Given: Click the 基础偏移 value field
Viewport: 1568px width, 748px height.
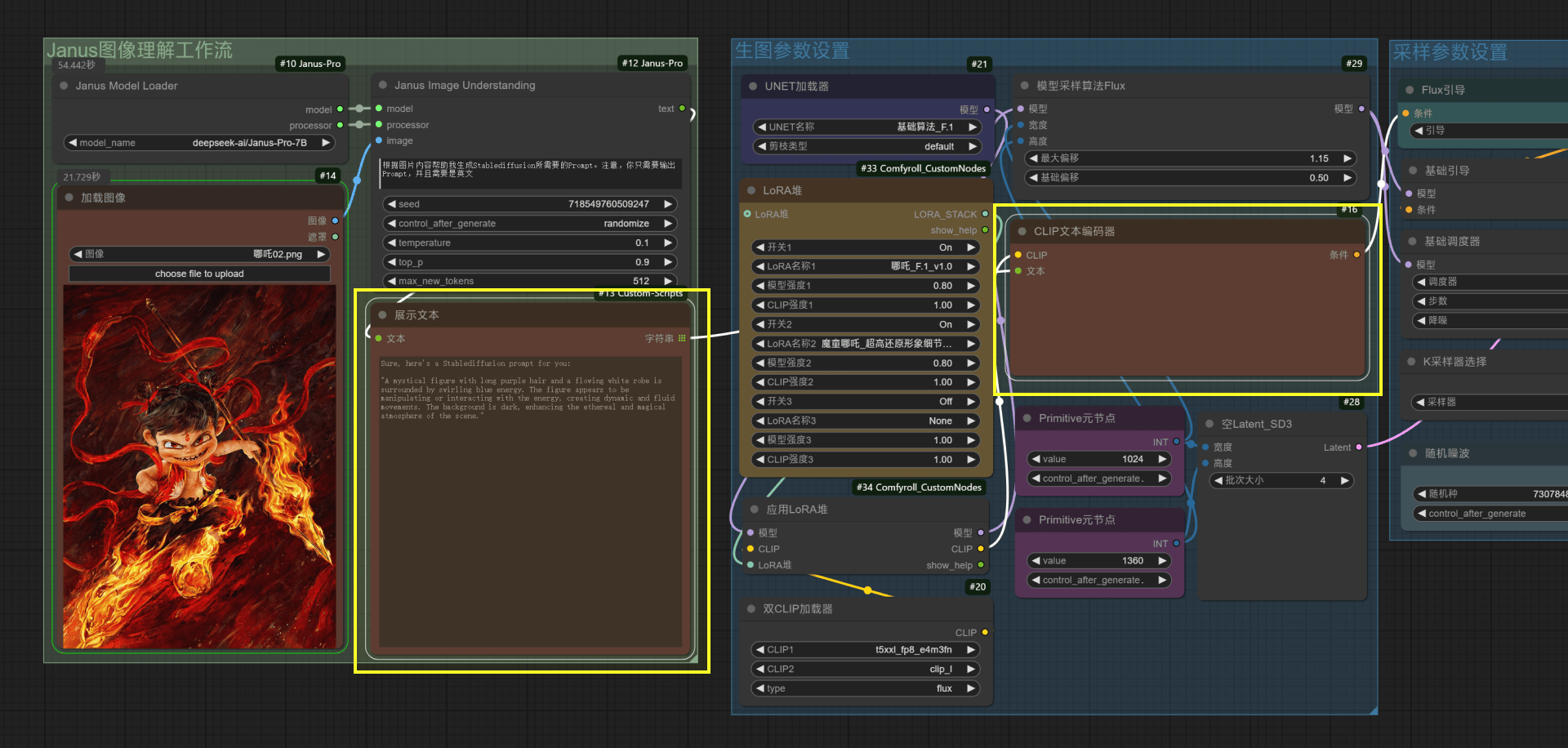Looking at the screenshot, I should tap(1190, 177).
